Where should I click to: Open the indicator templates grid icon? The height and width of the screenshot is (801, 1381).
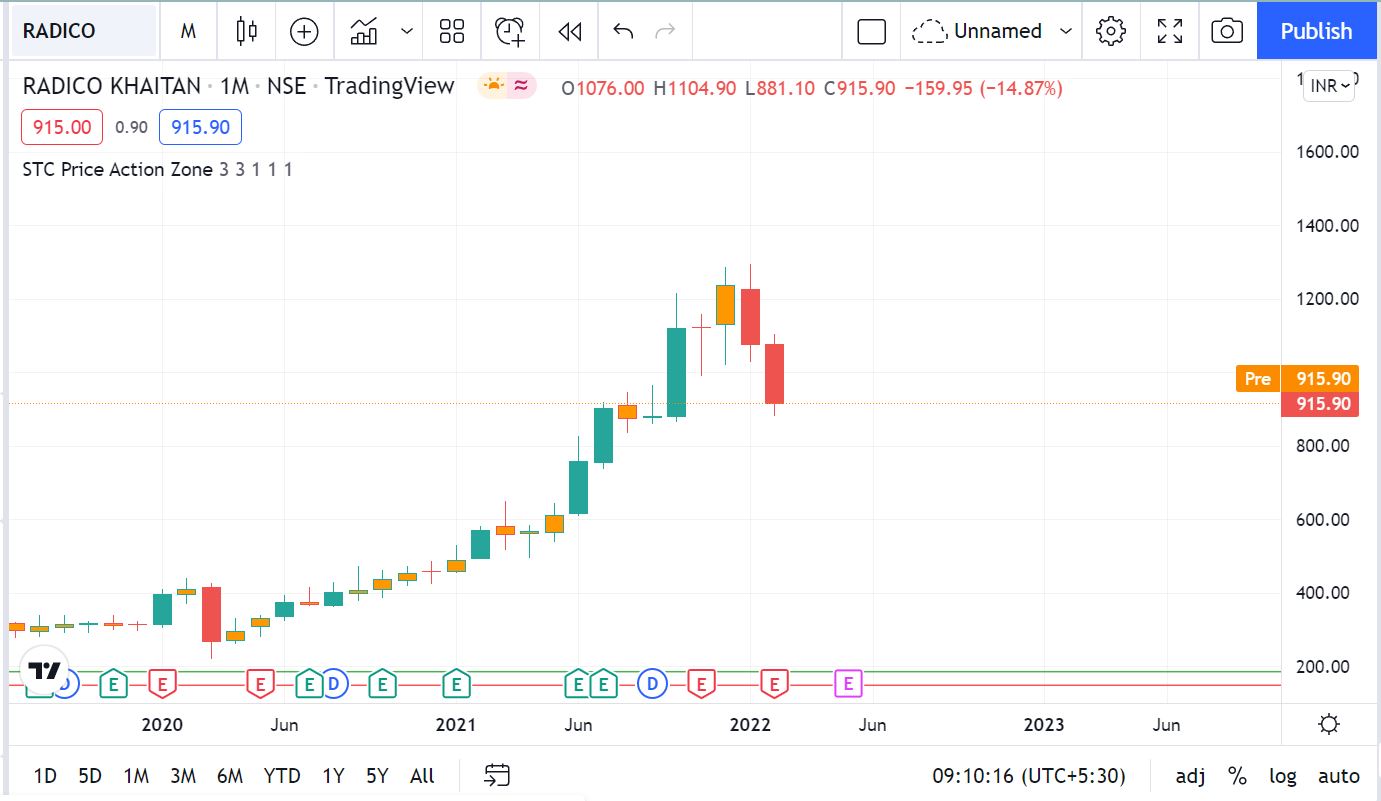[x=452, y=31]
